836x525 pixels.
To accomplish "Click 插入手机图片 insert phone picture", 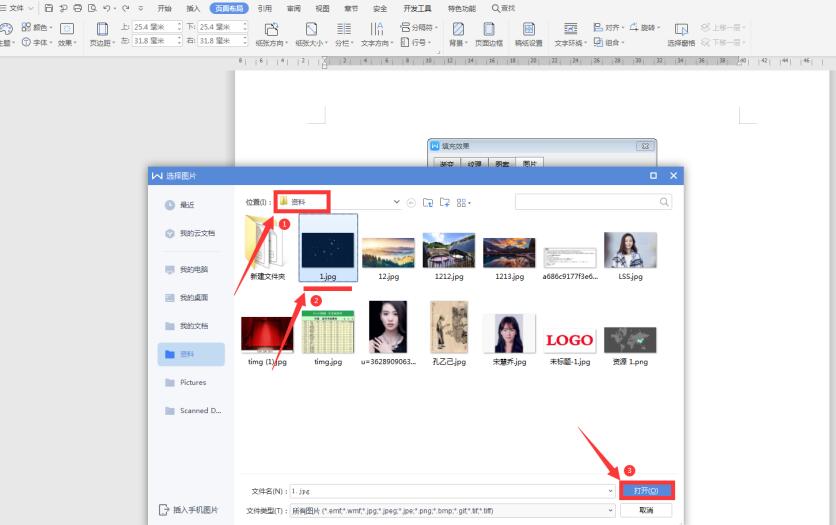I will pos(190,510).
